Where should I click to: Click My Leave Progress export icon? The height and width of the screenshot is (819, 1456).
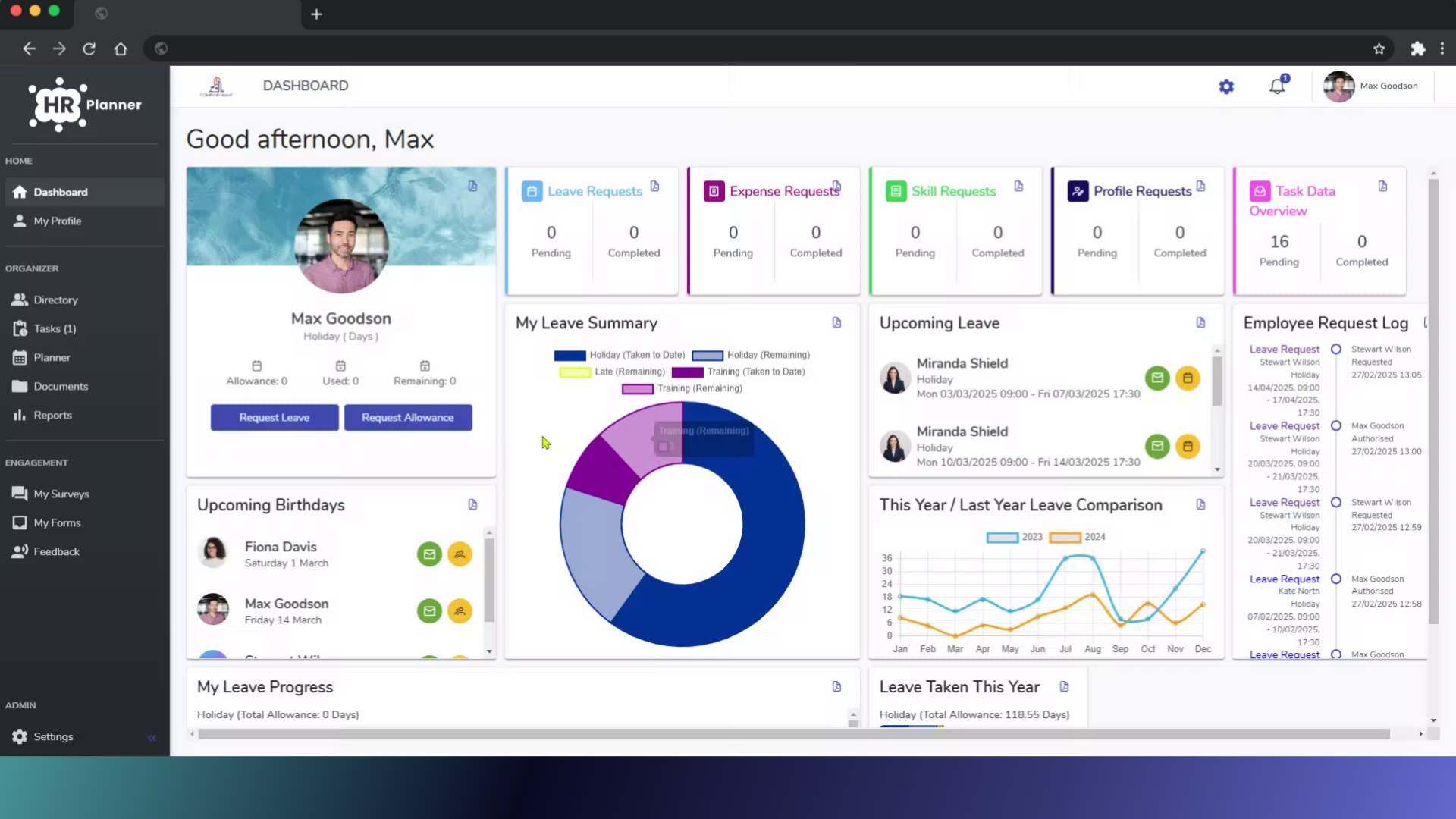(x=836, y=686)
